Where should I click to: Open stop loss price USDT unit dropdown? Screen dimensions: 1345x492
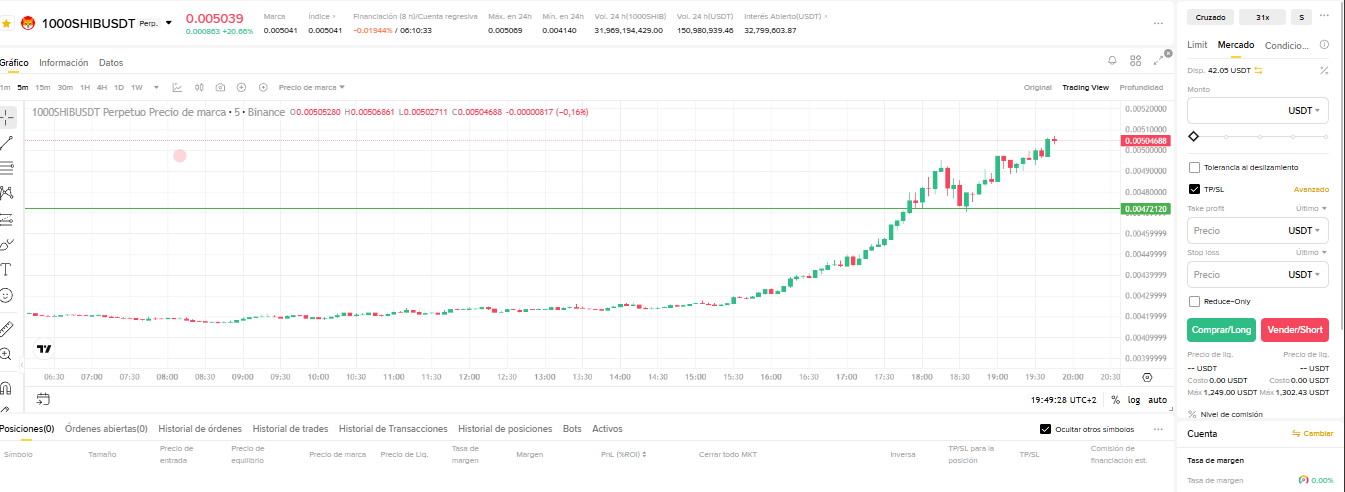coord(1304,274)
